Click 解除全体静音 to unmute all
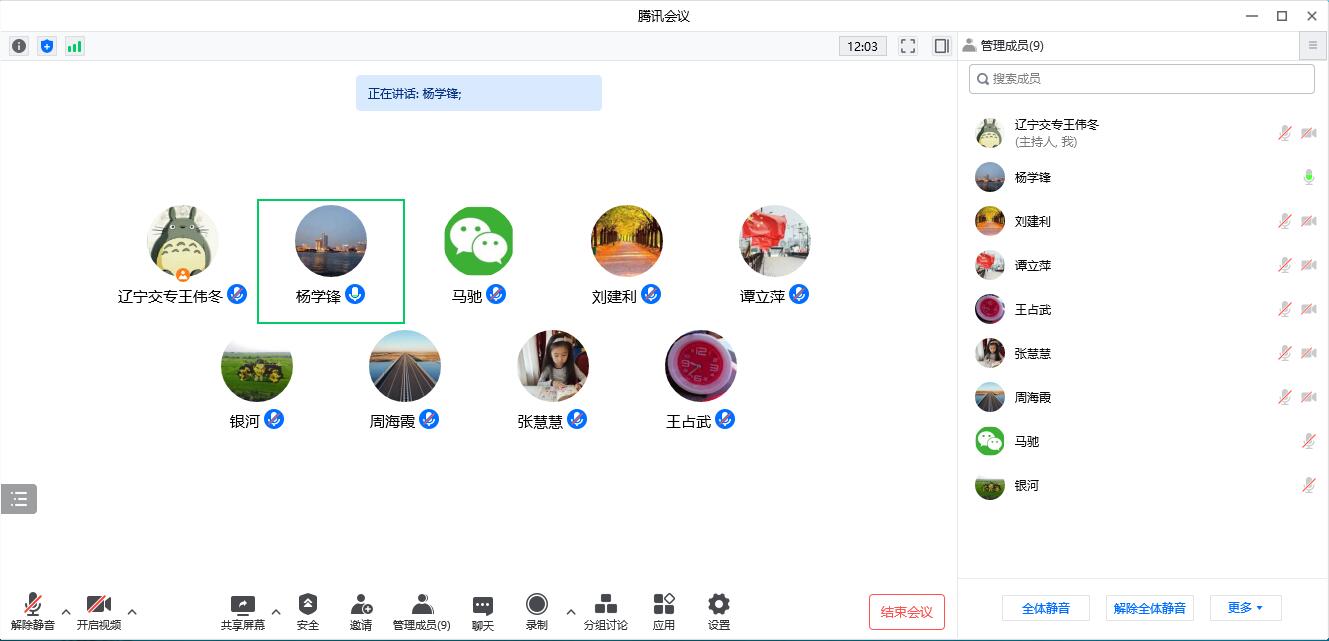1329x641 pixels. click(x=1150, y=608)
